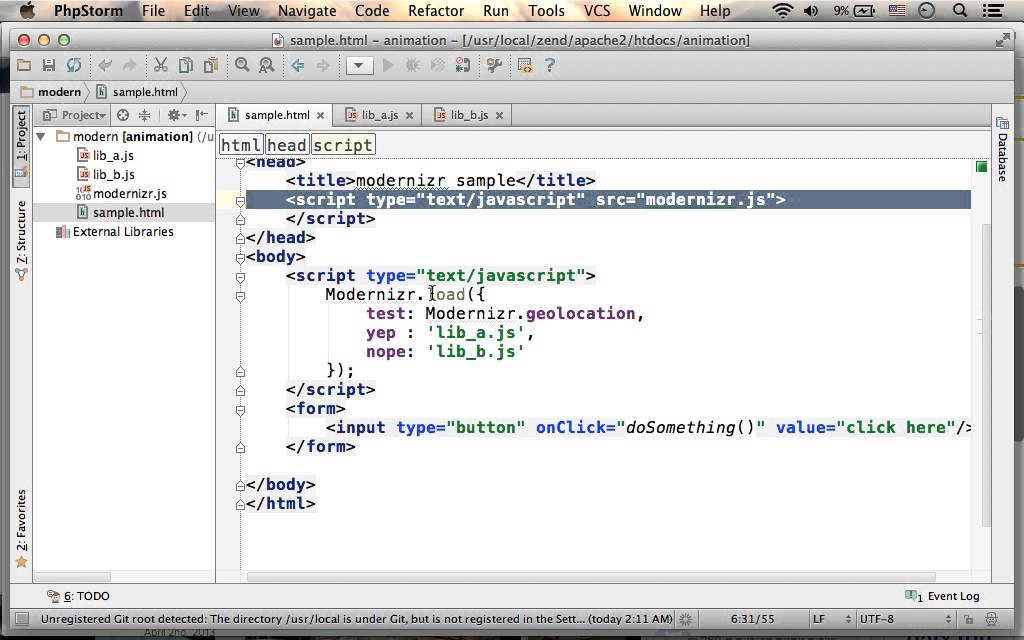Image resolution: width=1024 pixels, height=640 pixels.
Task: Fold the form tag code block
Action: coord(240,409)
